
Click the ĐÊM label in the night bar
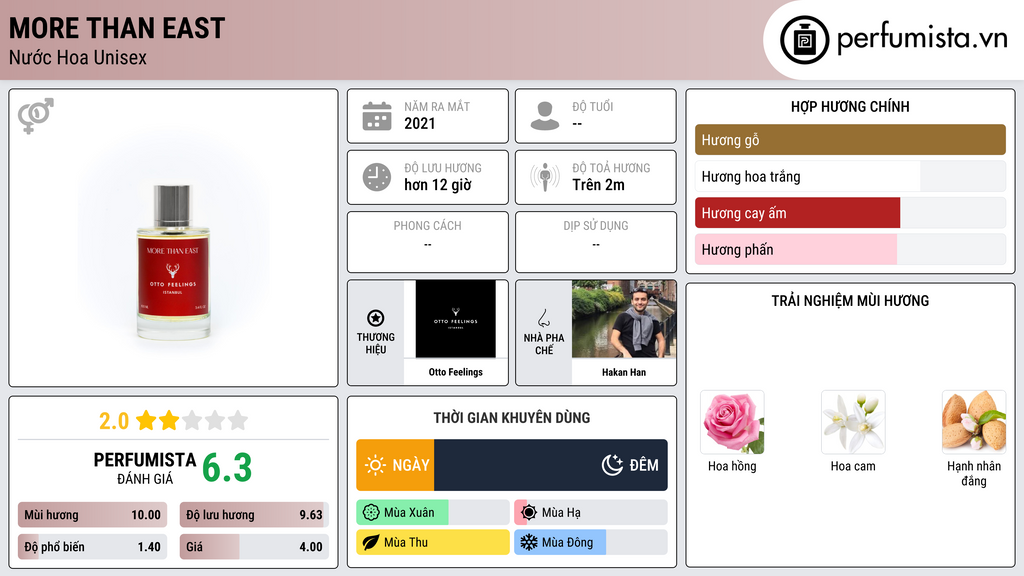pos(644,465)
